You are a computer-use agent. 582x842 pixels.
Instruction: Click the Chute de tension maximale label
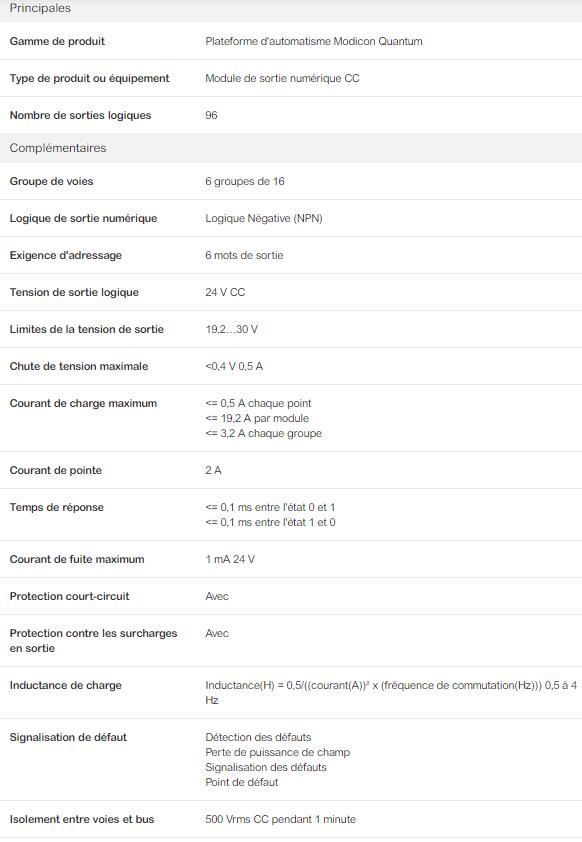click(79, 367)
